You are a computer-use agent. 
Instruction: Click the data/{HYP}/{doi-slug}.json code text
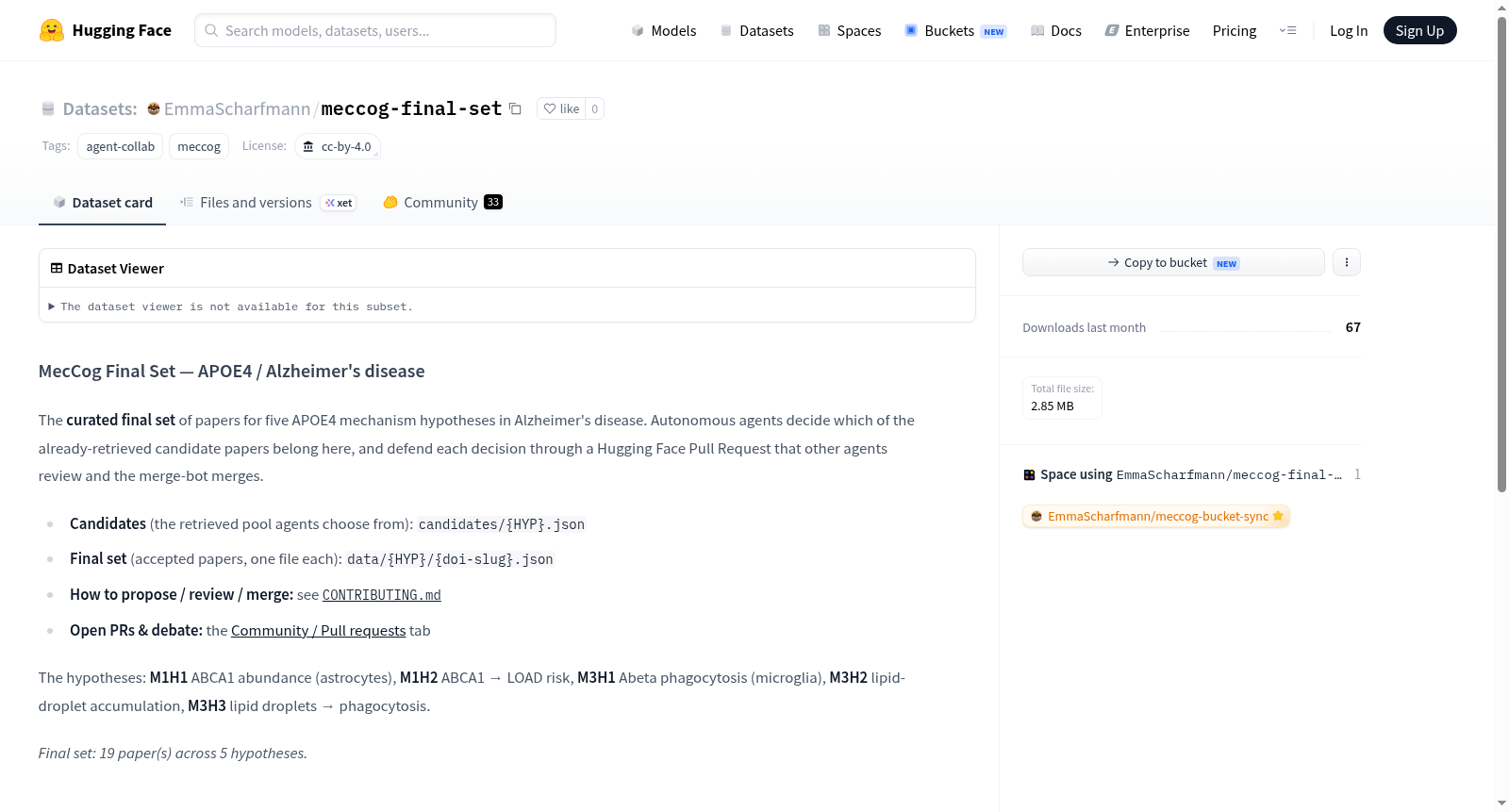coord(450,559)
